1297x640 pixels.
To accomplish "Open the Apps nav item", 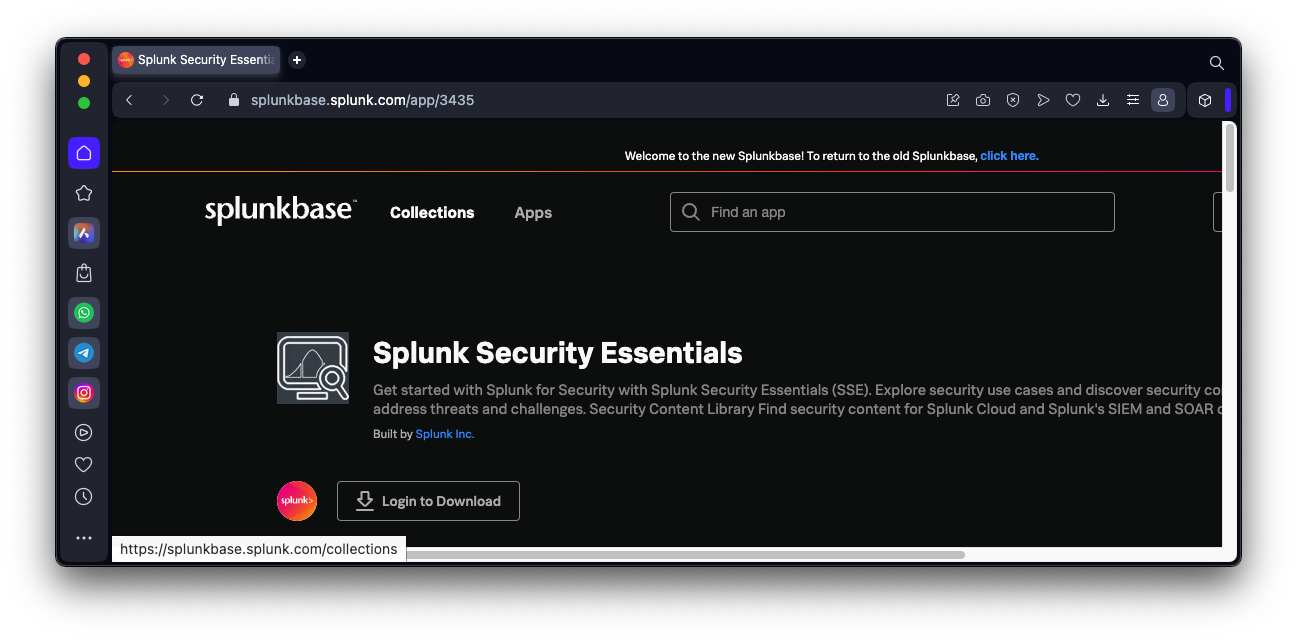I will coord(533,213).
